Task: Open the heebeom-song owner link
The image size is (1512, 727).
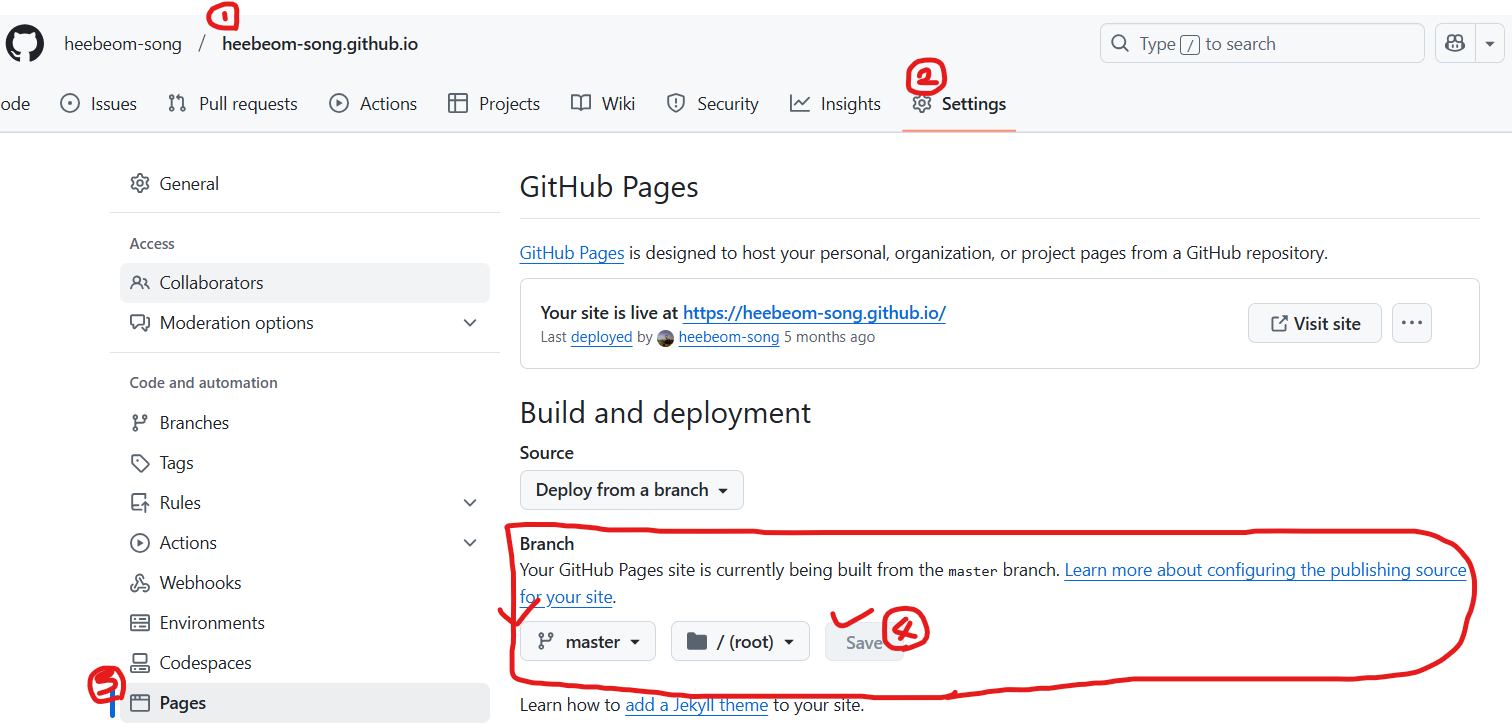Action: (123, 44)
